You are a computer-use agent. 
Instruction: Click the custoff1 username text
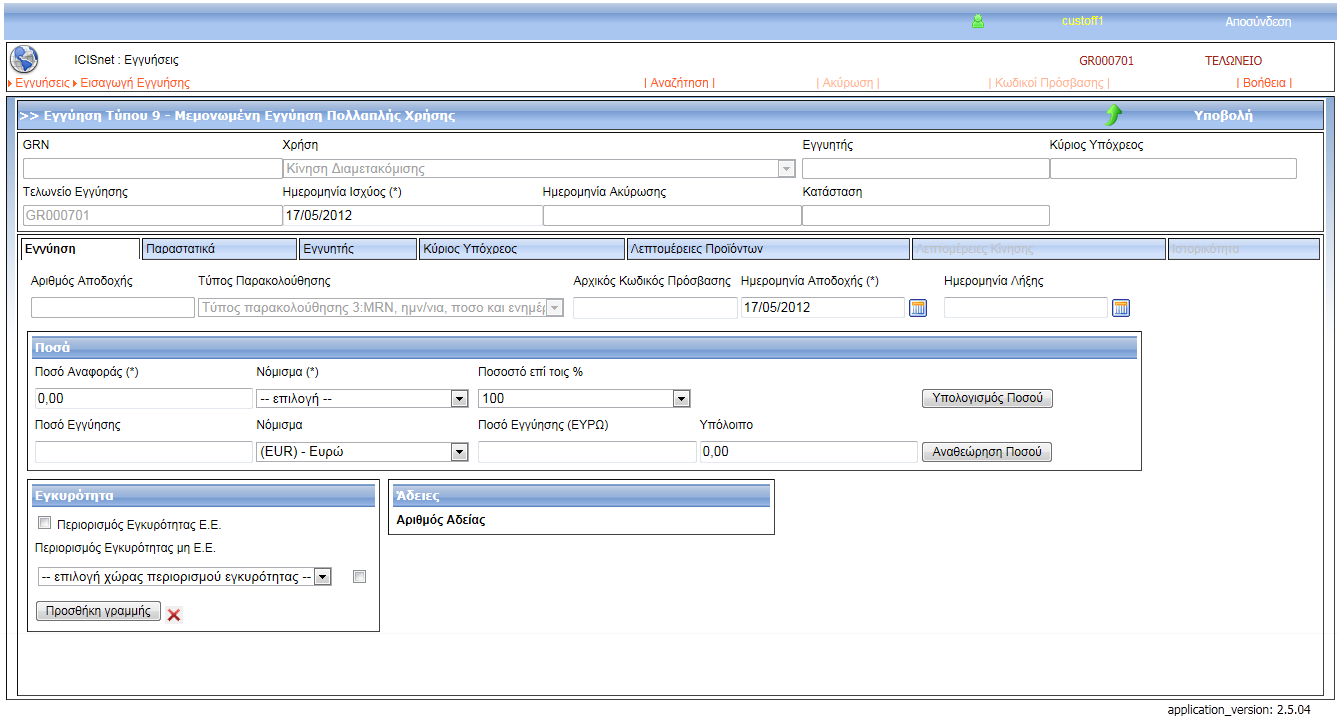(1082, 21)
